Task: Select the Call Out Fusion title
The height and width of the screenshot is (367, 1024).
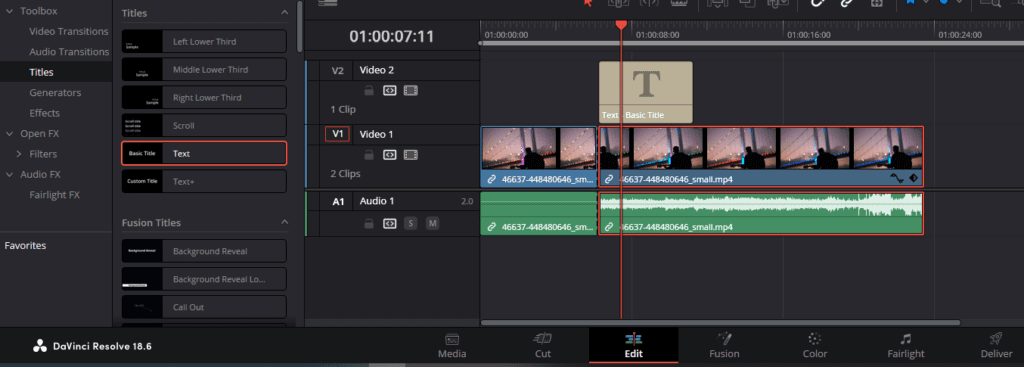Action: (x=204, y=307)
